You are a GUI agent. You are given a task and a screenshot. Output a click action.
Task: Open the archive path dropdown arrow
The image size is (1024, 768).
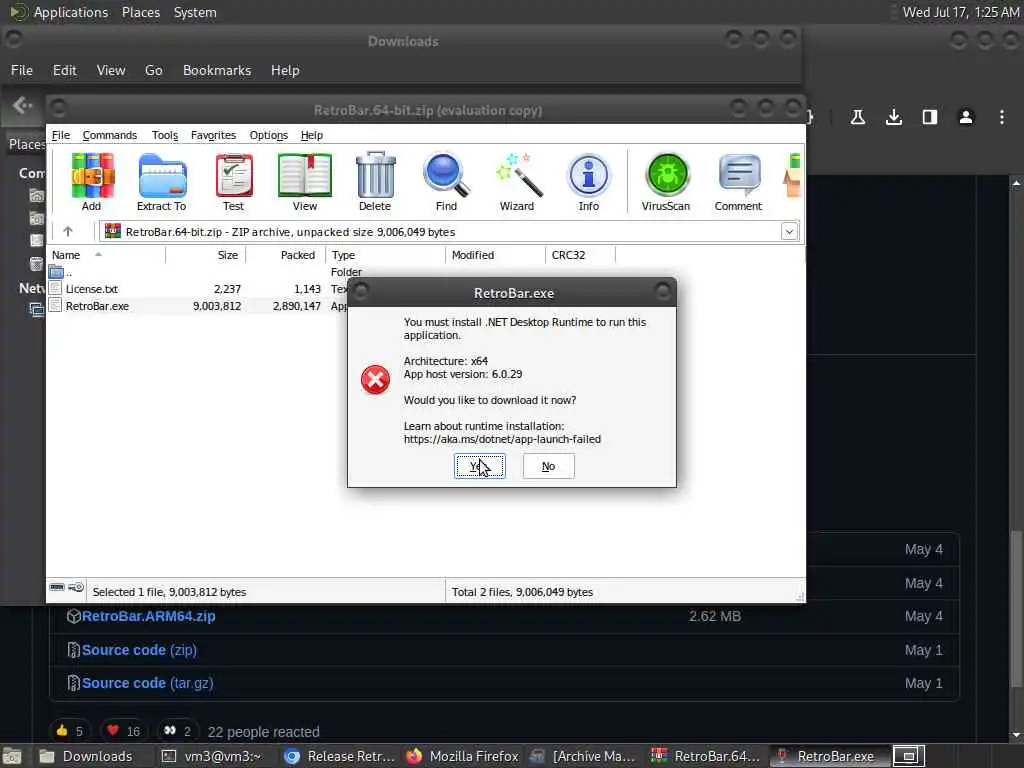pos(790,232)
